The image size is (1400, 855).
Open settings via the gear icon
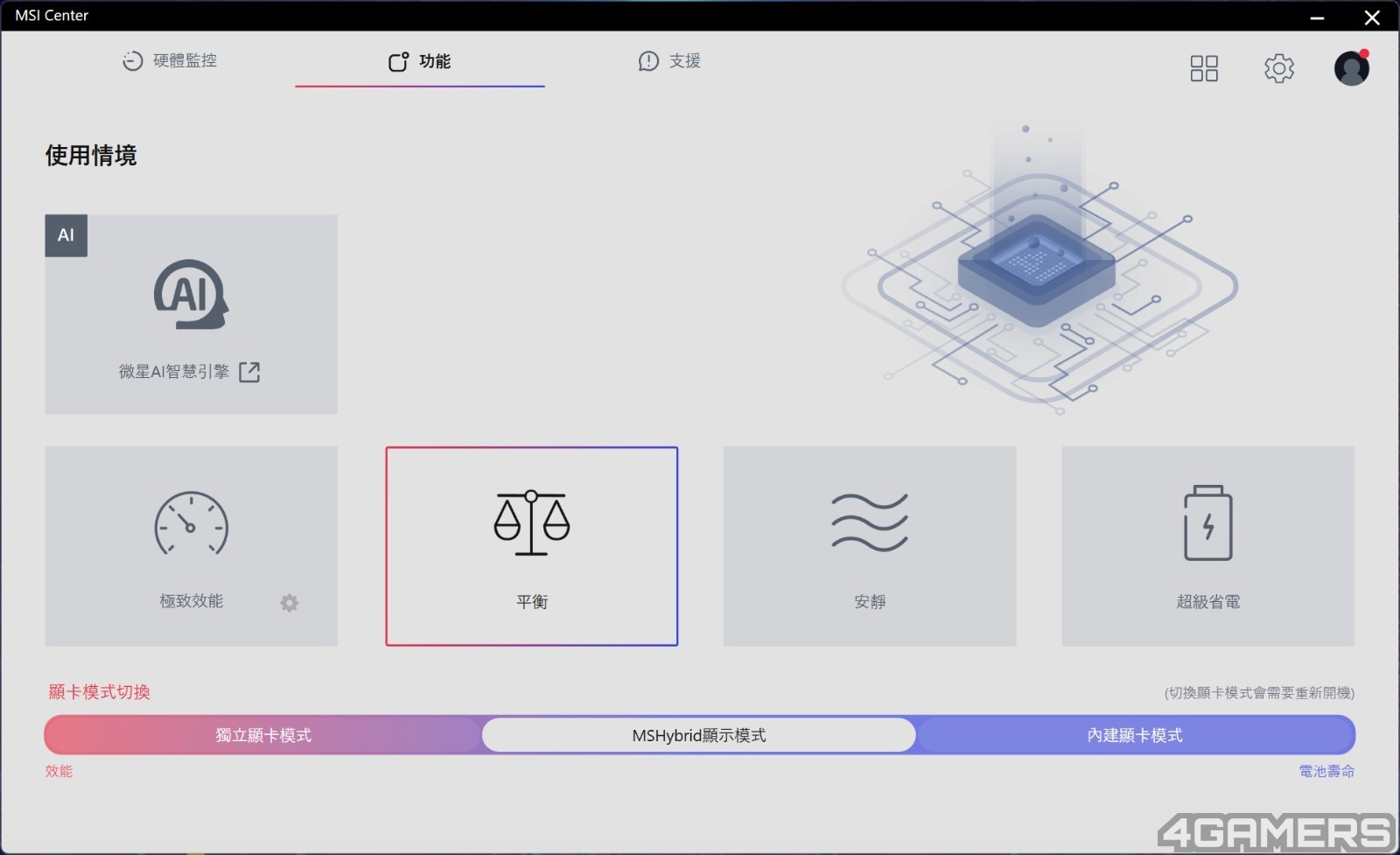[1279, 68]
